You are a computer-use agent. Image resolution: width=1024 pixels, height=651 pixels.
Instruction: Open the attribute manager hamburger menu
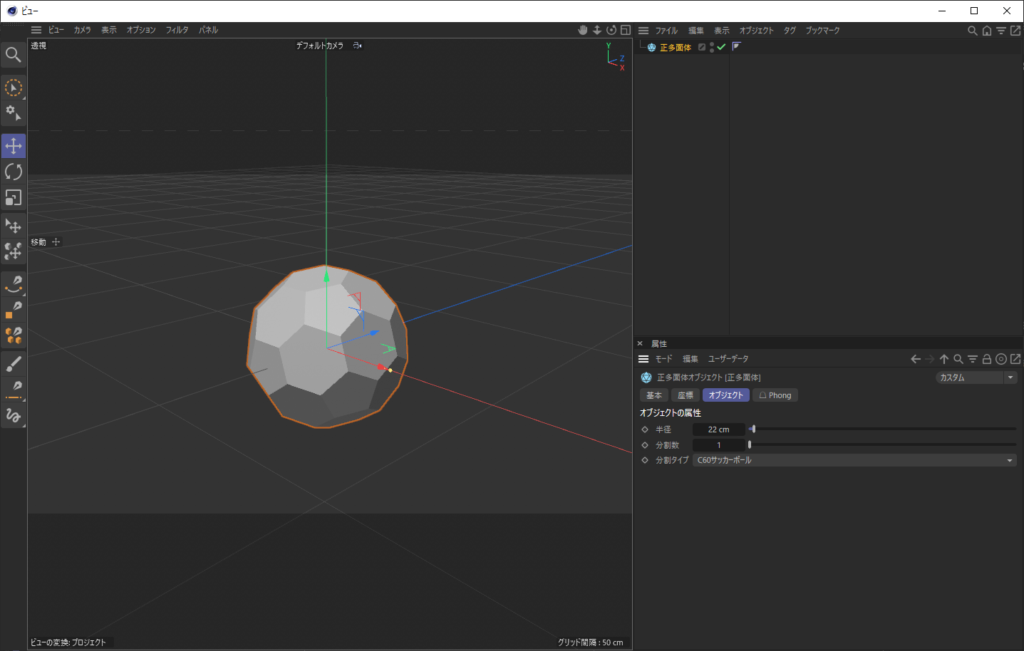point(641,358)
